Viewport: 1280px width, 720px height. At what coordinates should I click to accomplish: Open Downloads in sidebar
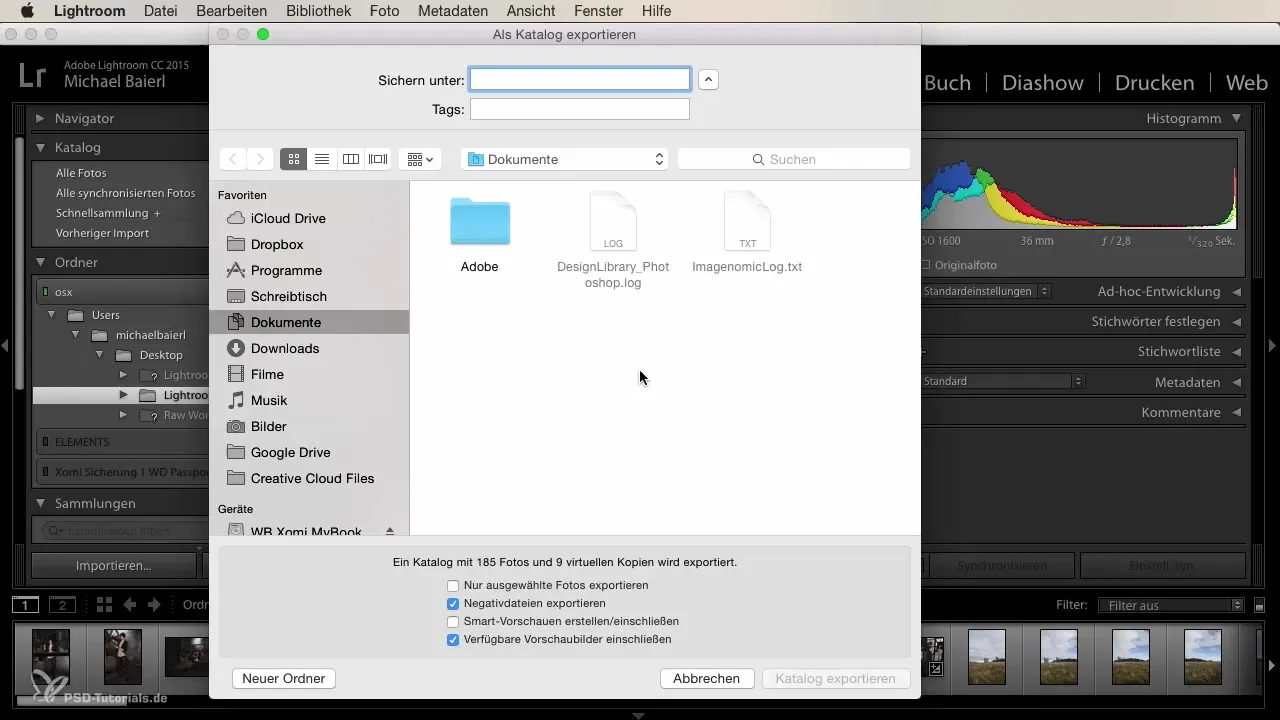click(x=285, y=348)
